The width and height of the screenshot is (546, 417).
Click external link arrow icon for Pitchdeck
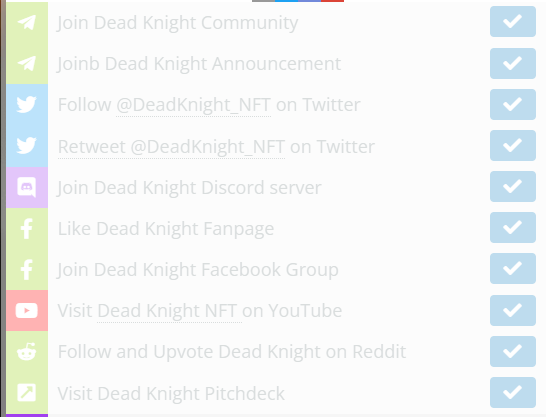click(x=27, y=393)
